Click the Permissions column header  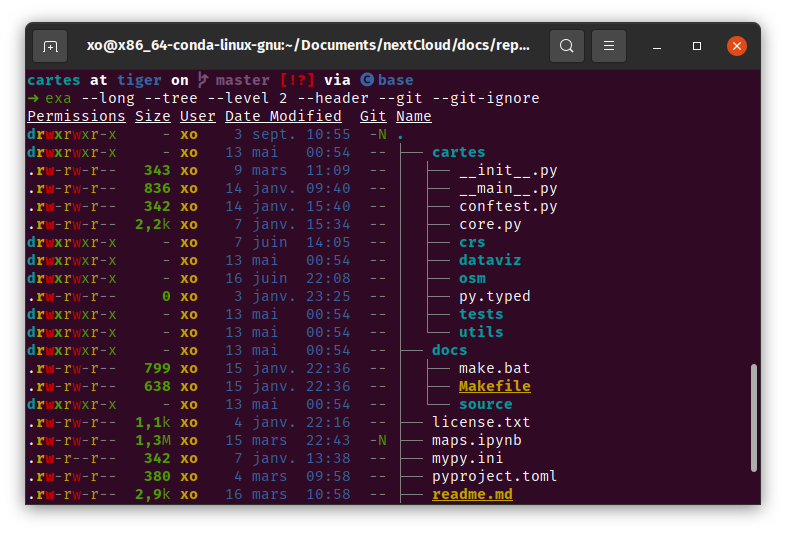click(76, 116)
